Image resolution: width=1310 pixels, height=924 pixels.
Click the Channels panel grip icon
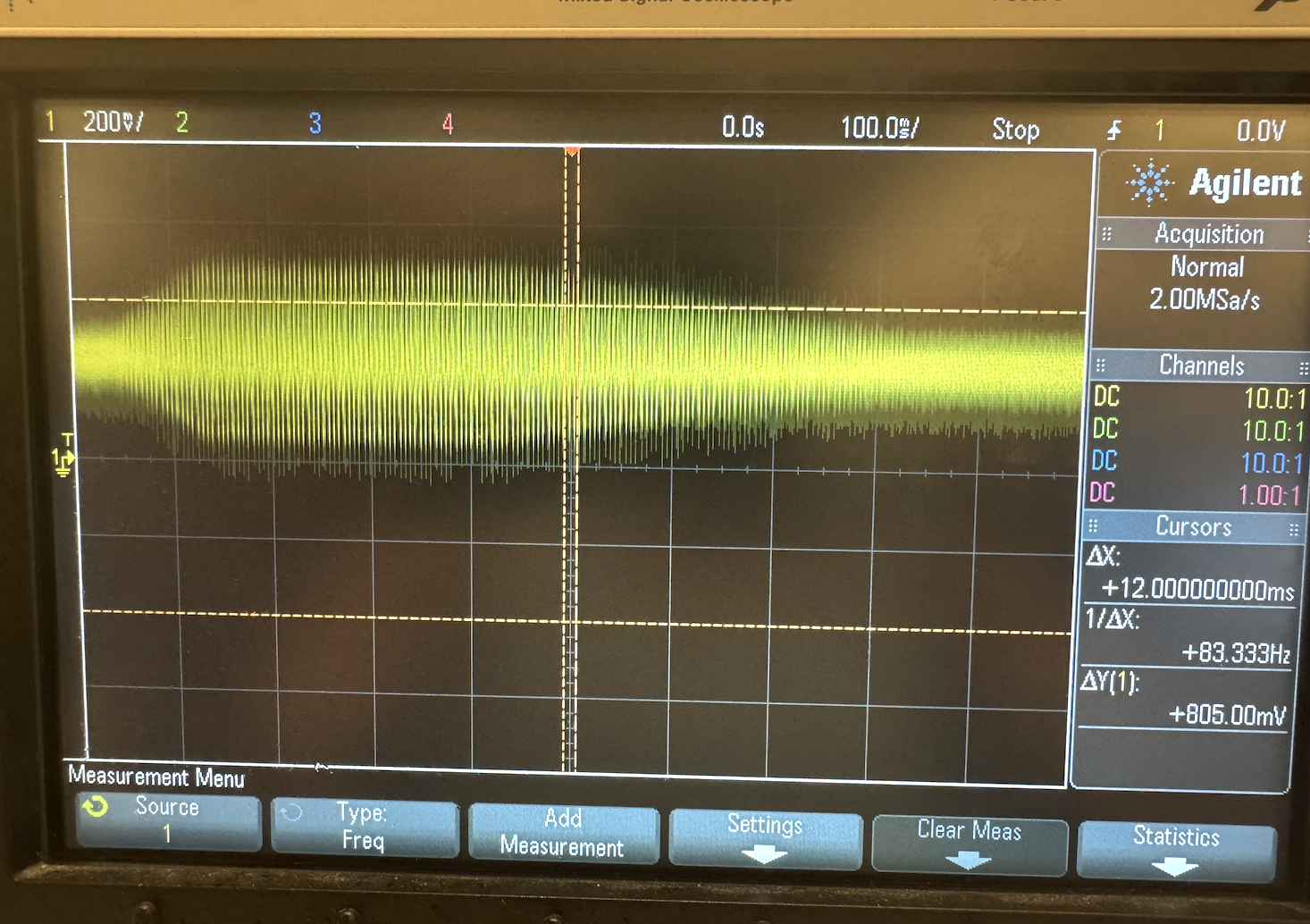click(x=1101, y=365)
